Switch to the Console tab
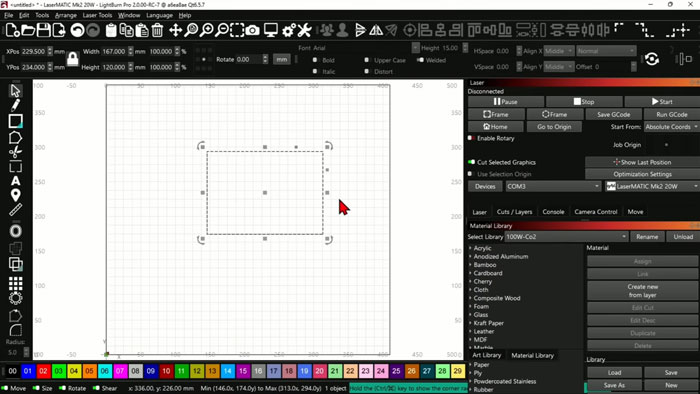The height and width of the screenshot is (394, 700). click(x=553, y=212)
